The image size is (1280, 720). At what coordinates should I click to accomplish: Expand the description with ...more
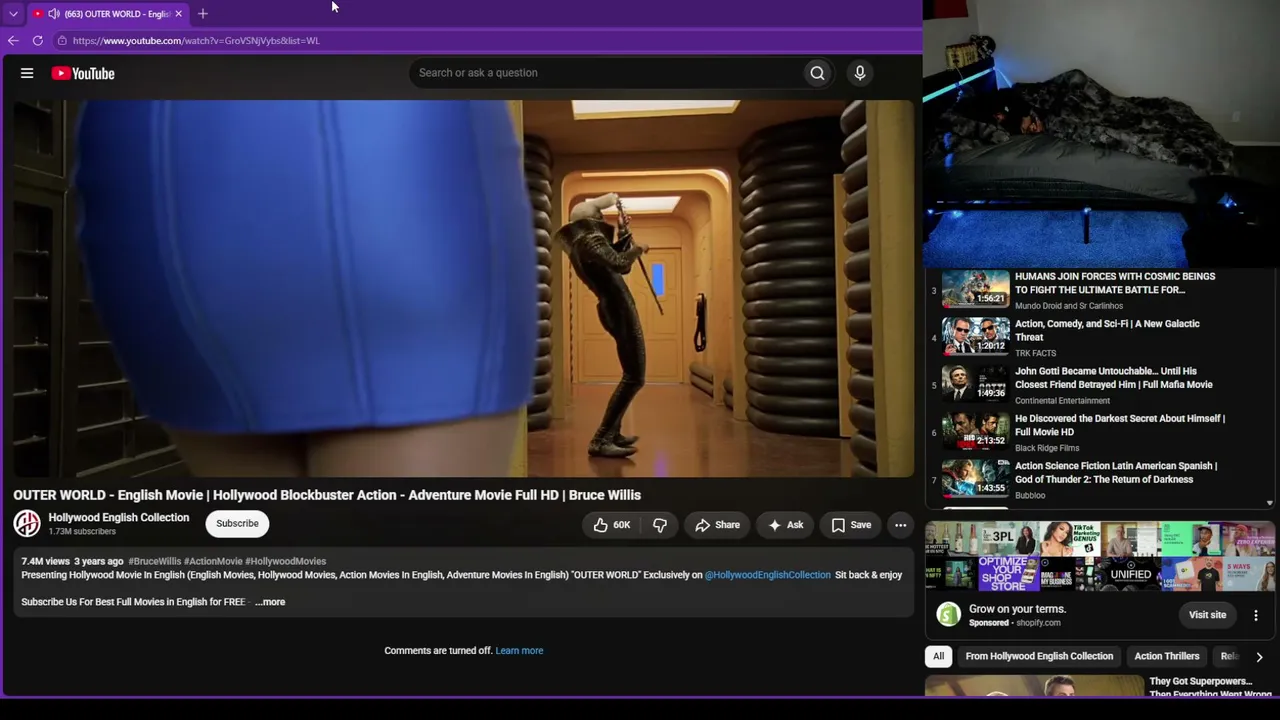click(x=270, y=602)
